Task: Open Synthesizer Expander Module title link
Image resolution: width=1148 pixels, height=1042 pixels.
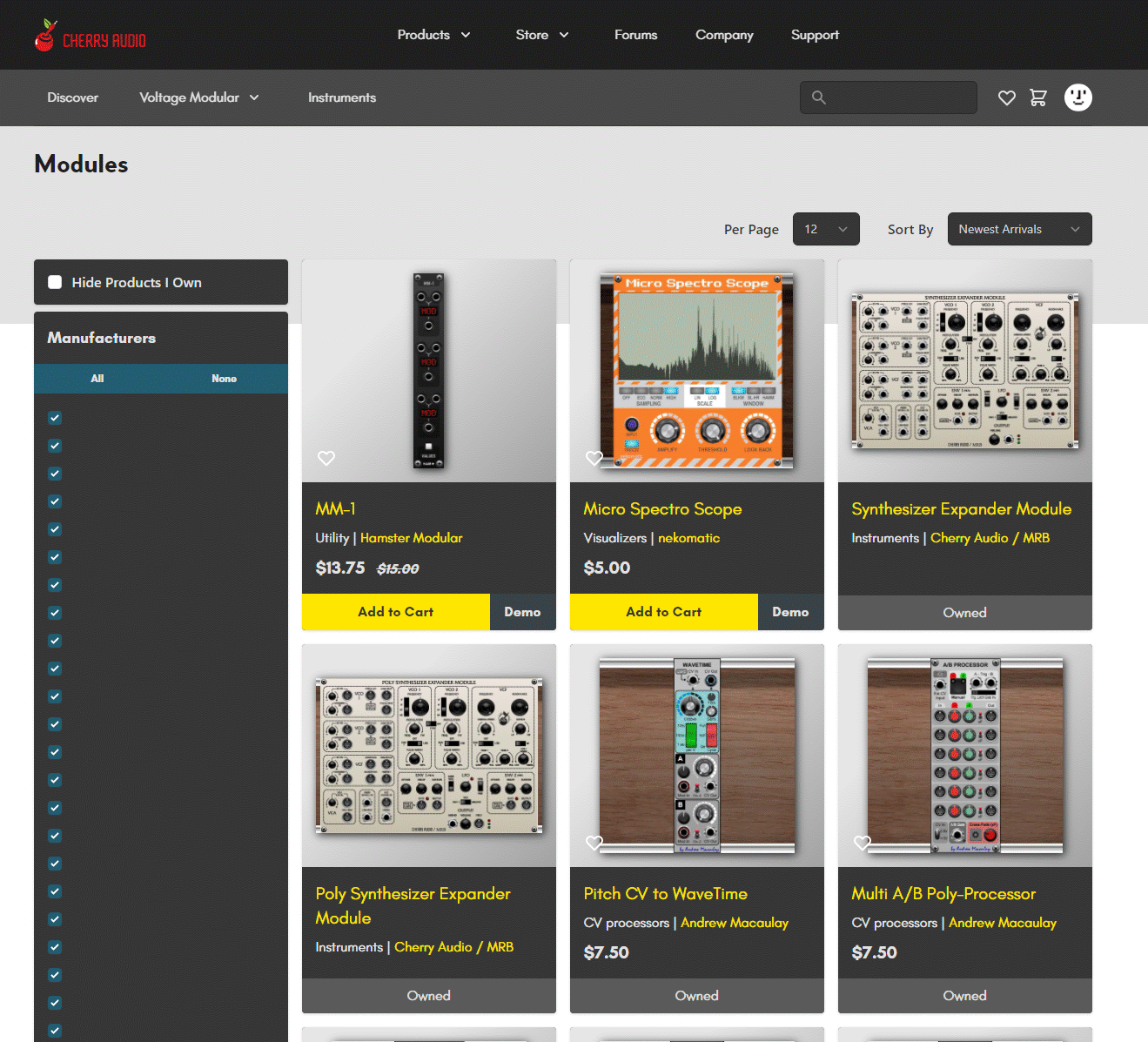Action: pos(962,509)
